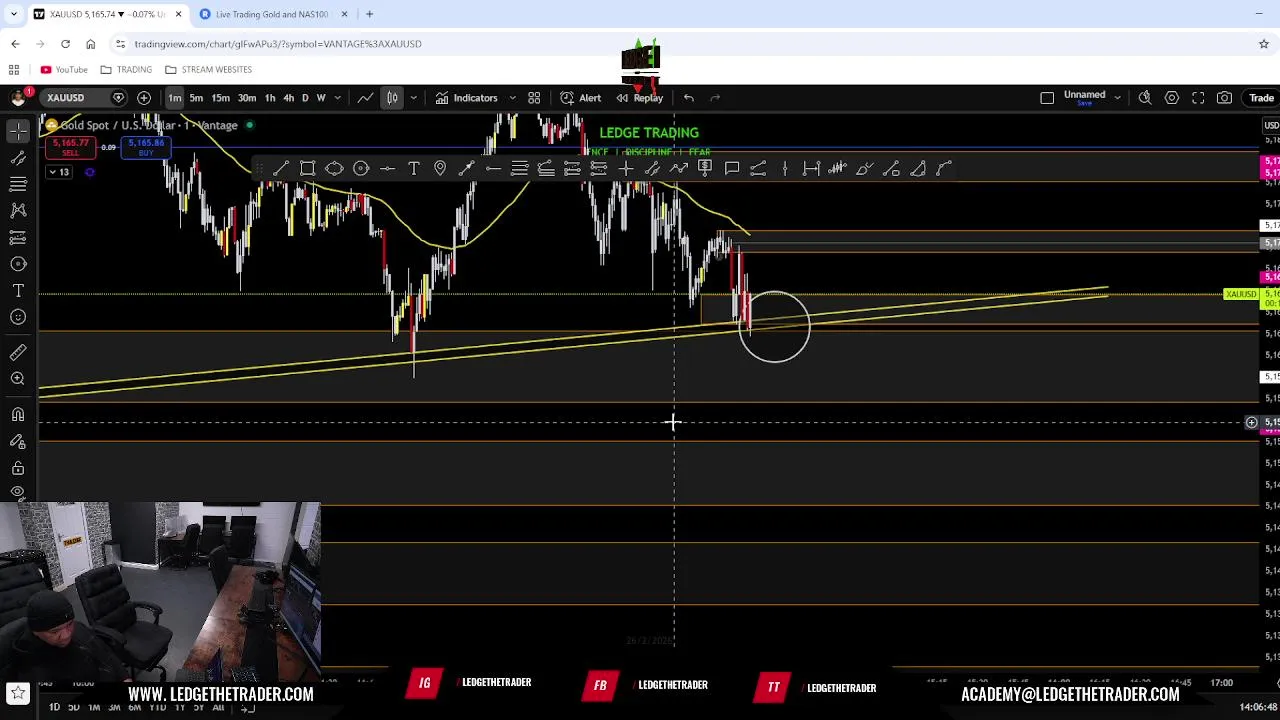Switch to the 1m timeframe
Screen dimensions: 1280x720
[x=174, y=98]
